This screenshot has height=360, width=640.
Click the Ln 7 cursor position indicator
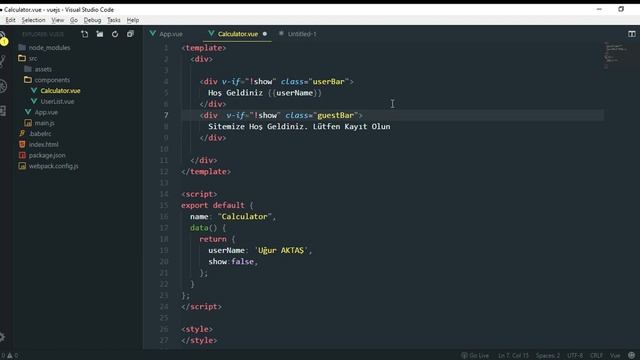click(x=513, y=356)
